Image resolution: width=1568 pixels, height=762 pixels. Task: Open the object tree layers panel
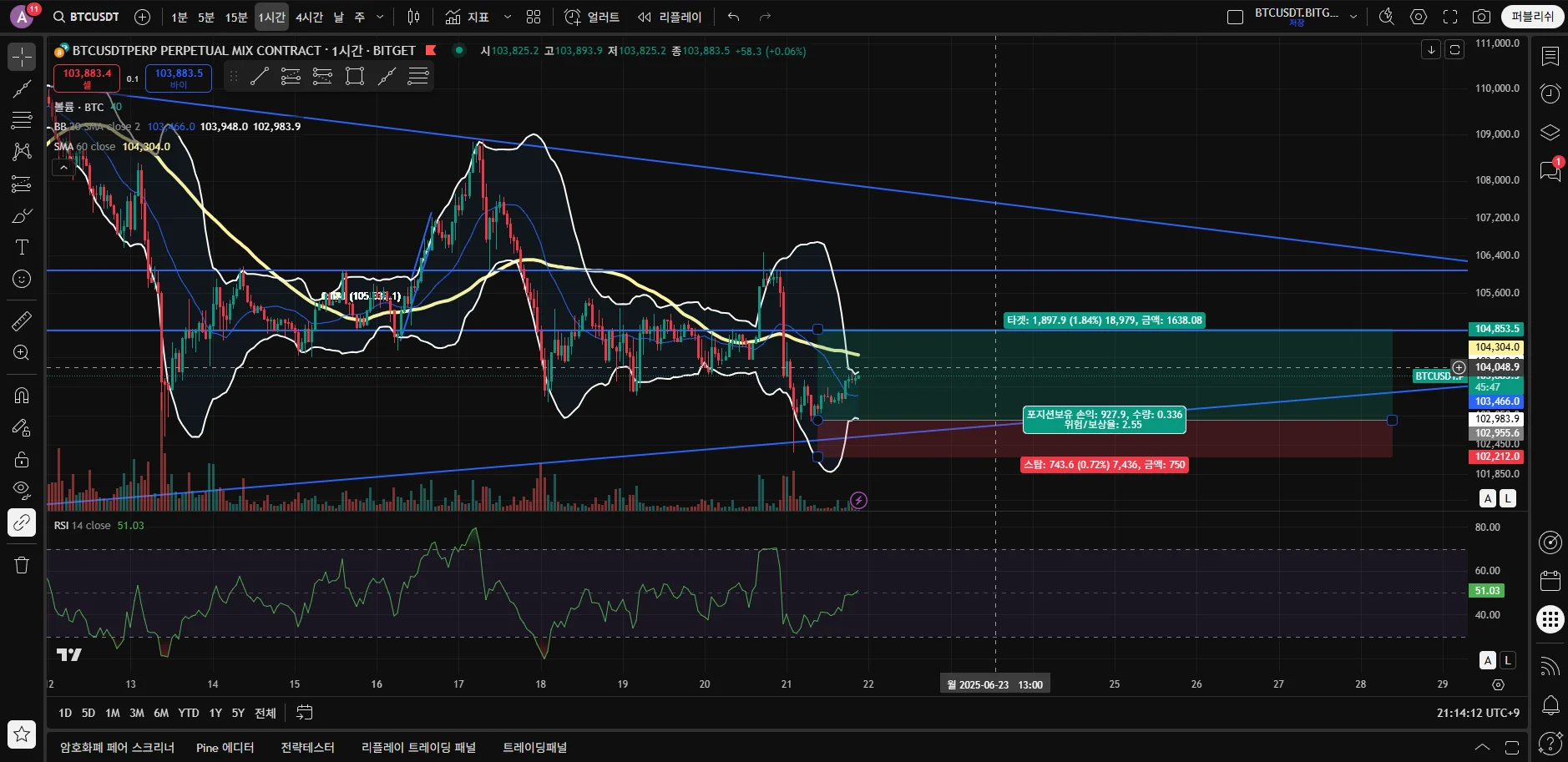tap(1550, 133)
